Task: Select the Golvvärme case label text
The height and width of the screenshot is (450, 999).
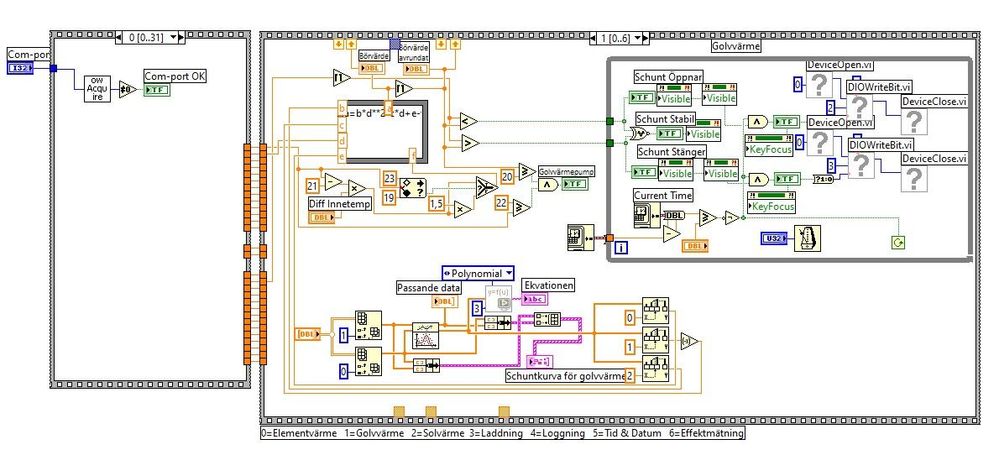Action: 736,46
